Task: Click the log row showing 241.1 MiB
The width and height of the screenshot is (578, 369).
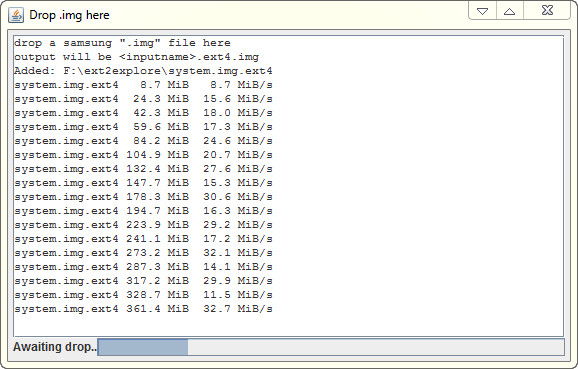Action: (x=143, y=239)
